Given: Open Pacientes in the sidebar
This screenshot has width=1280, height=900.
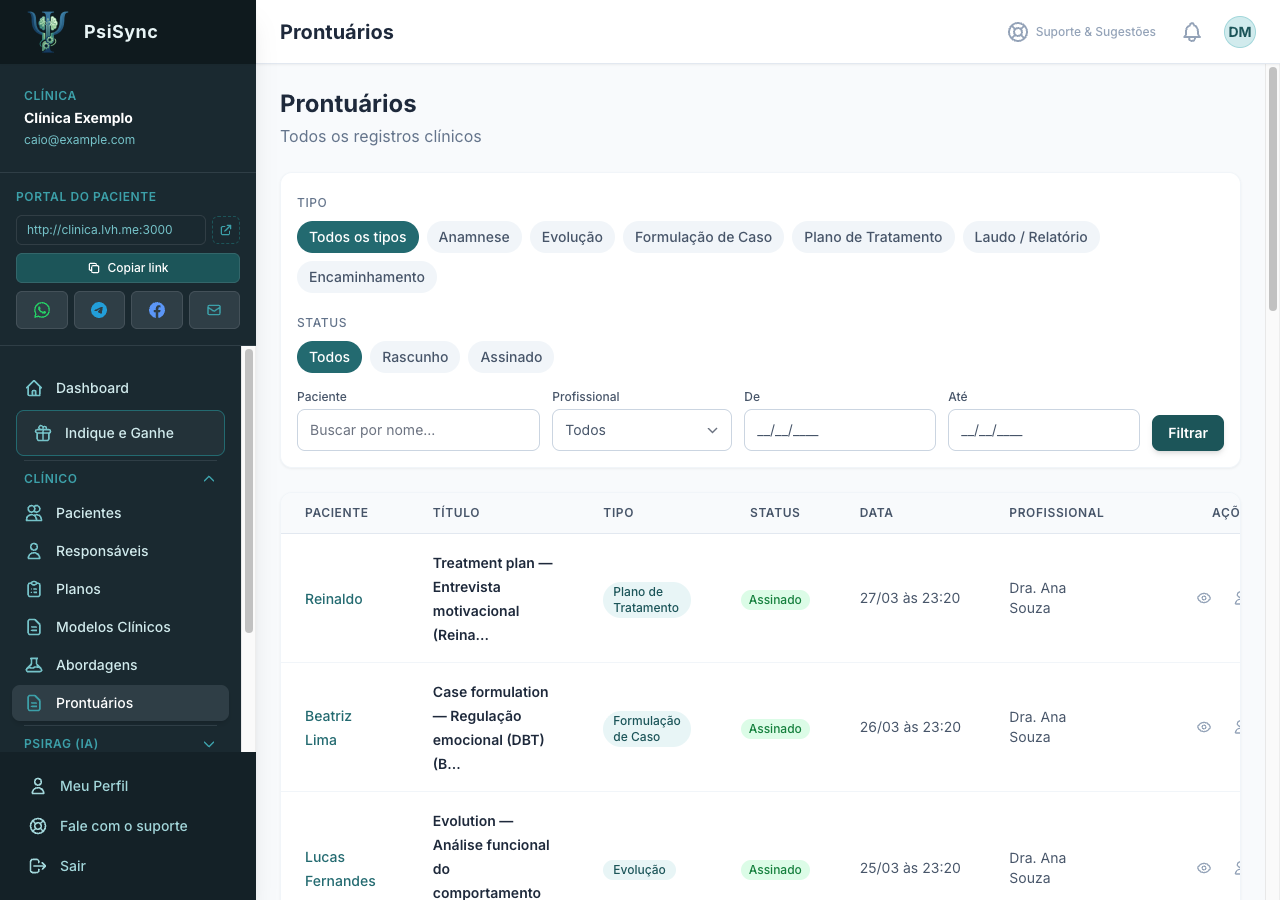Looking at the screenshot, I should pyautogui.click(x=120, y=513).
